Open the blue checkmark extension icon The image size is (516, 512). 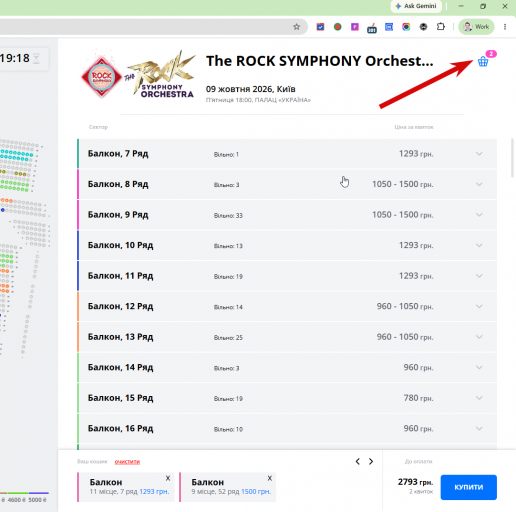320,27
